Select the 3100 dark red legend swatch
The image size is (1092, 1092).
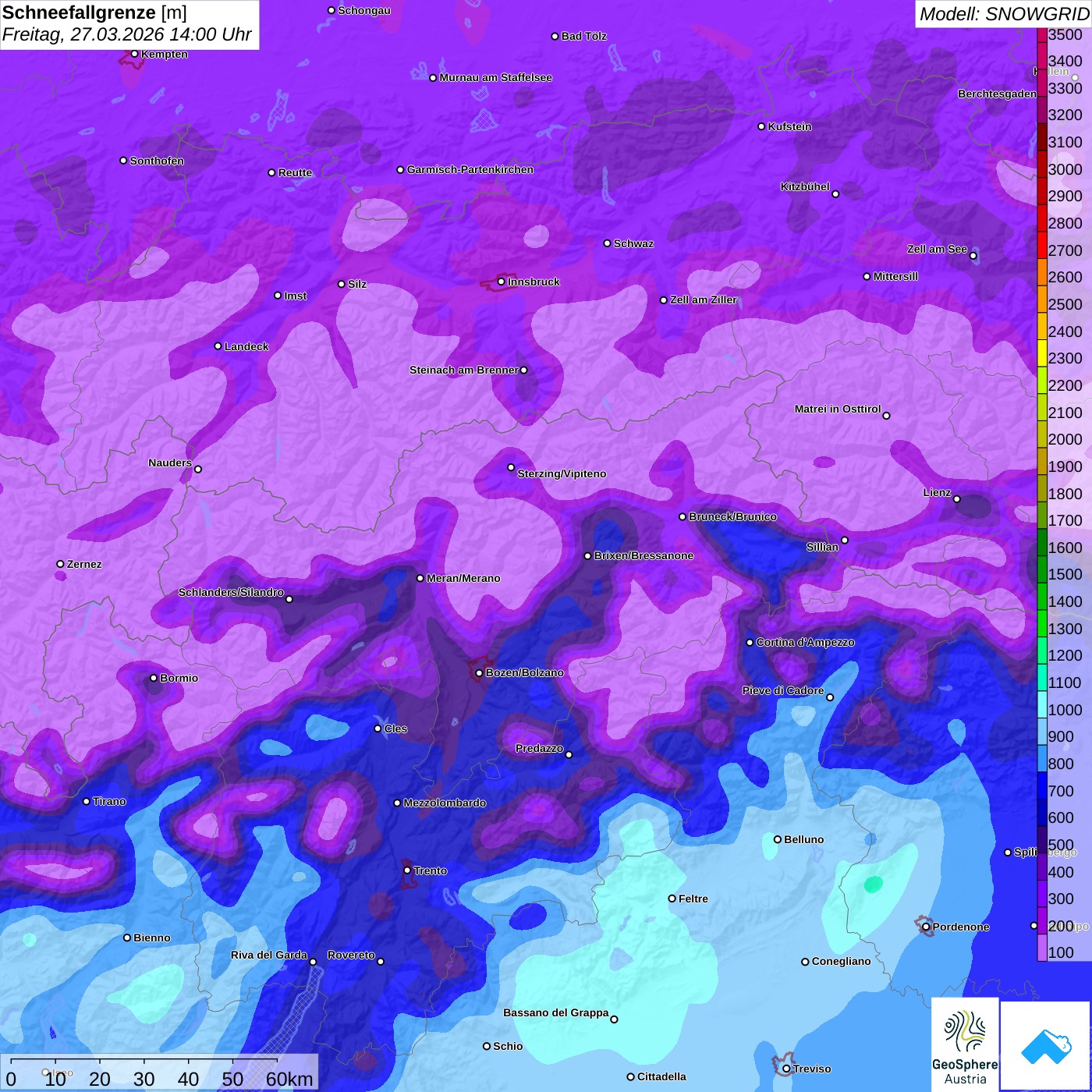(1042, 136)
